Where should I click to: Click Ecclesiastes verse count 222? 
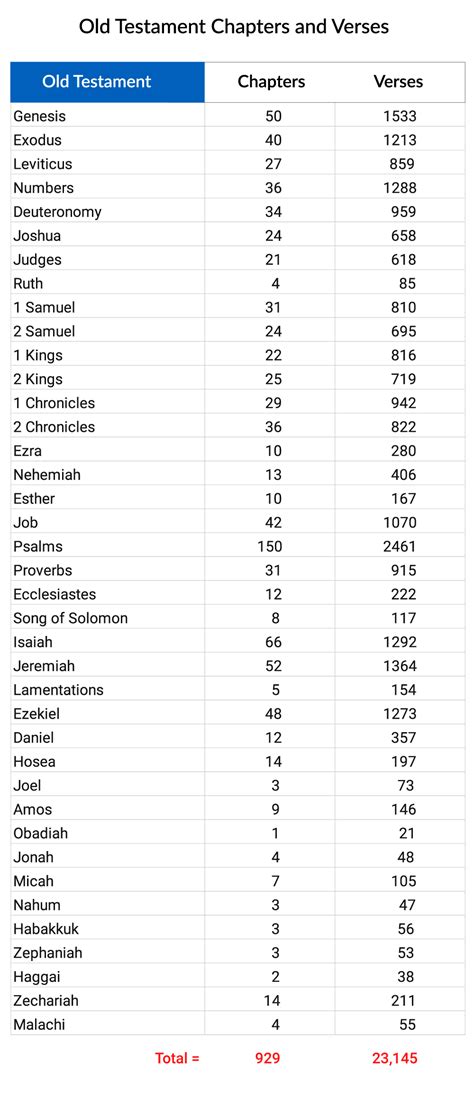click(x=404, y=595)
